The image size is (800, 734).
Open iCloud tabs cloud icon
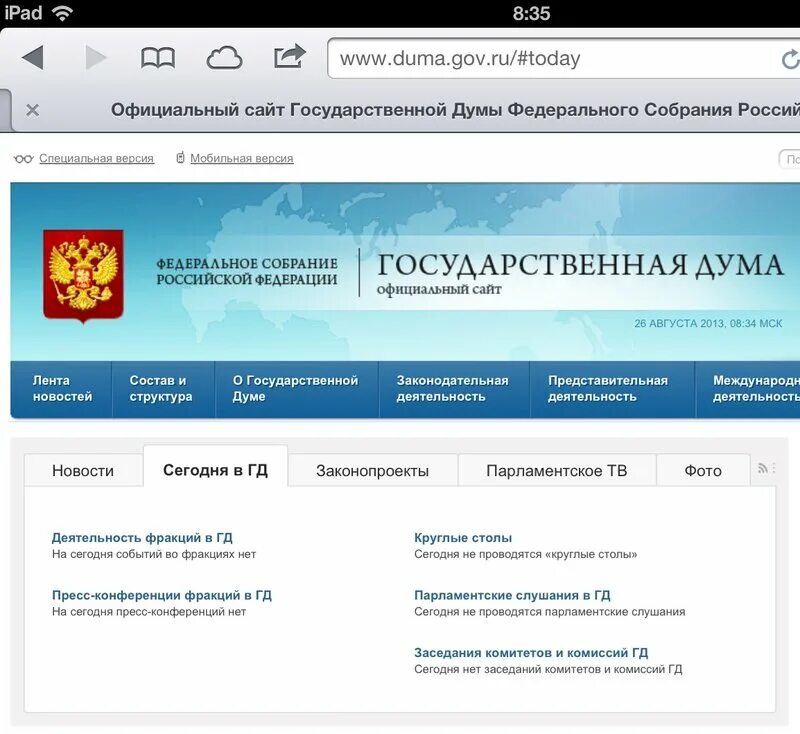click(224, 58)
